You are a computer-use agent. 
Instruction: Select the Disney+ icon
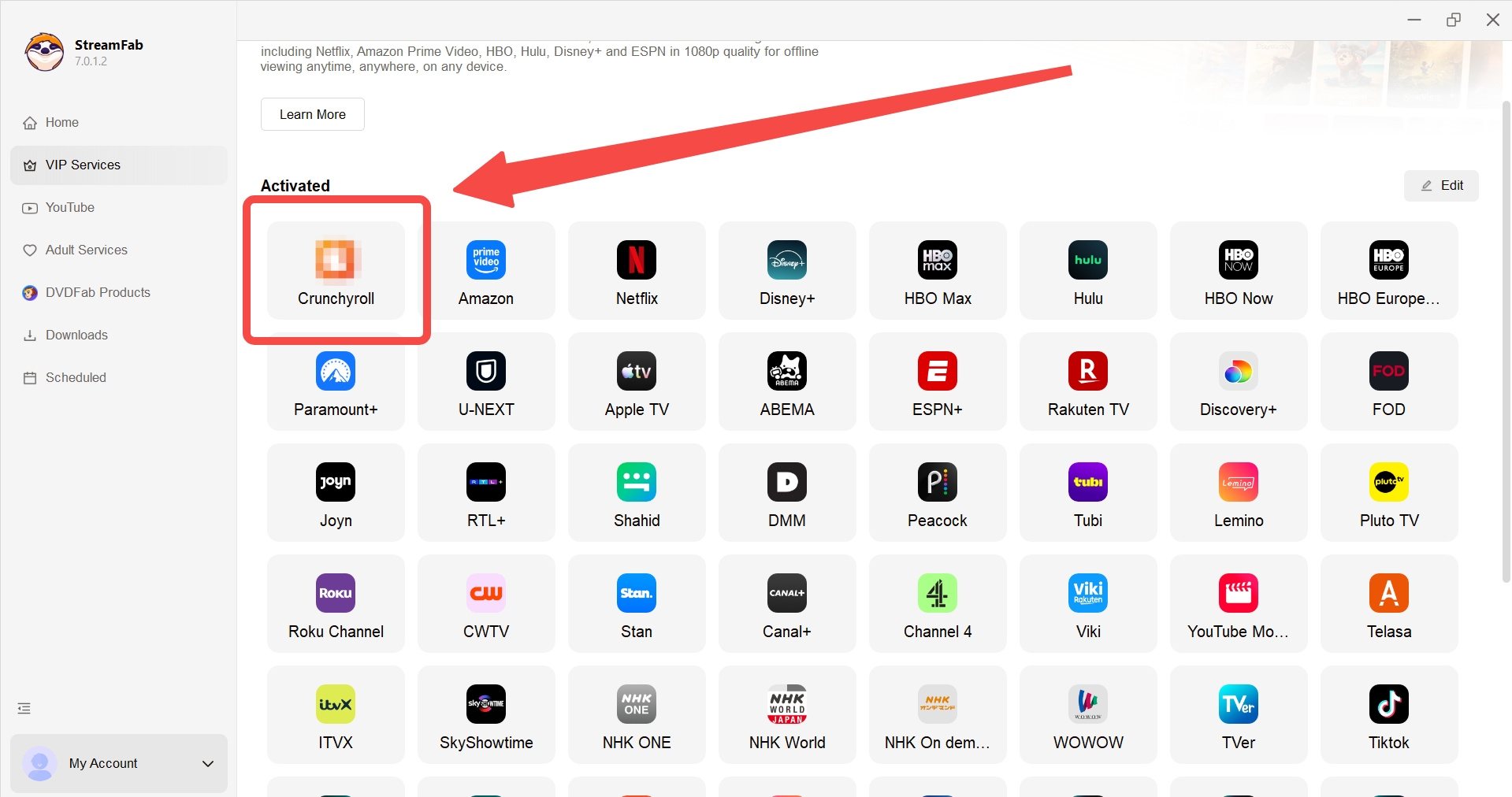click(x=786, y=271)
